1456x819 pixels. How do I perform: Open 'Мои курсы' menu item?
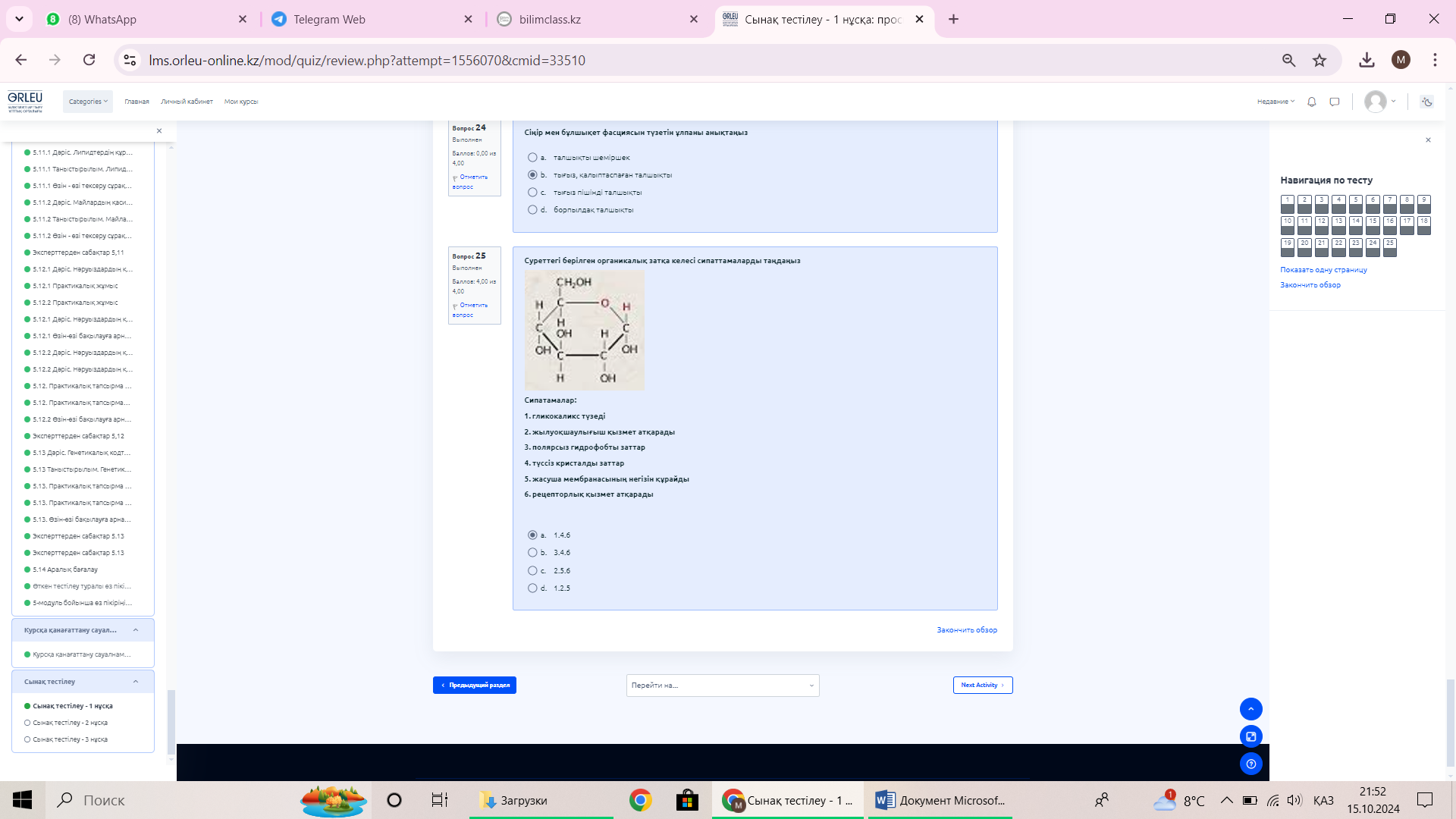tap(240, 102)
